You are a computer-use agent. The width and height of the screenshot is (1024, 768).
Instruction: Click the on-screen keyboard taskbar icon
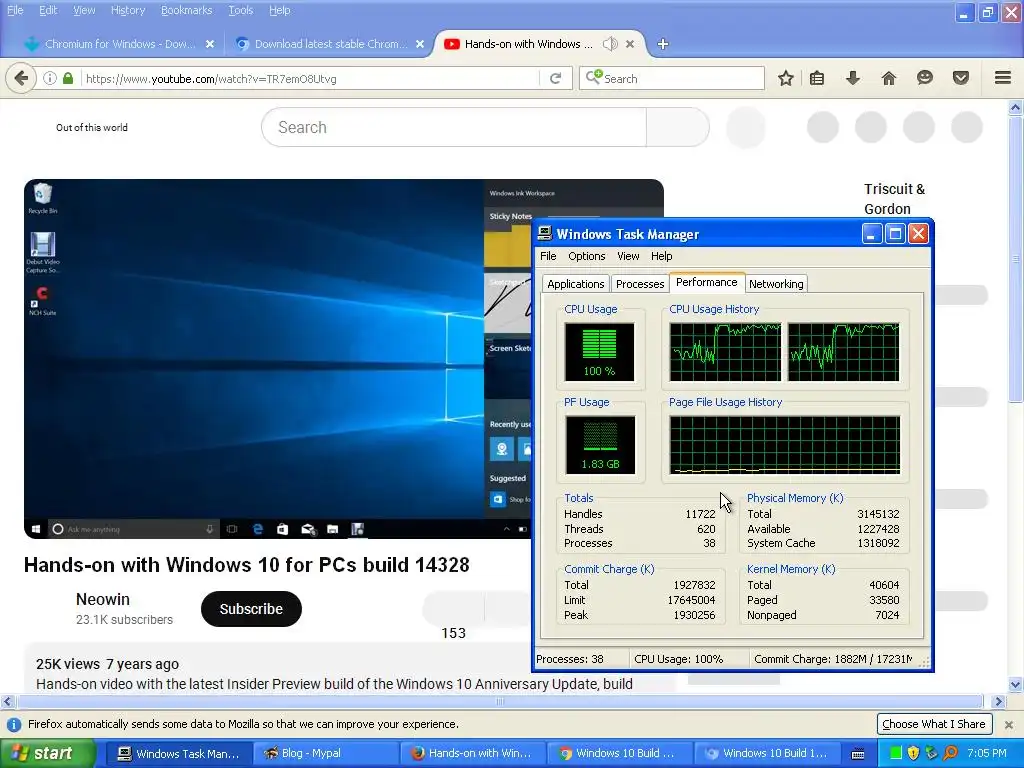(x=858, y=754)
